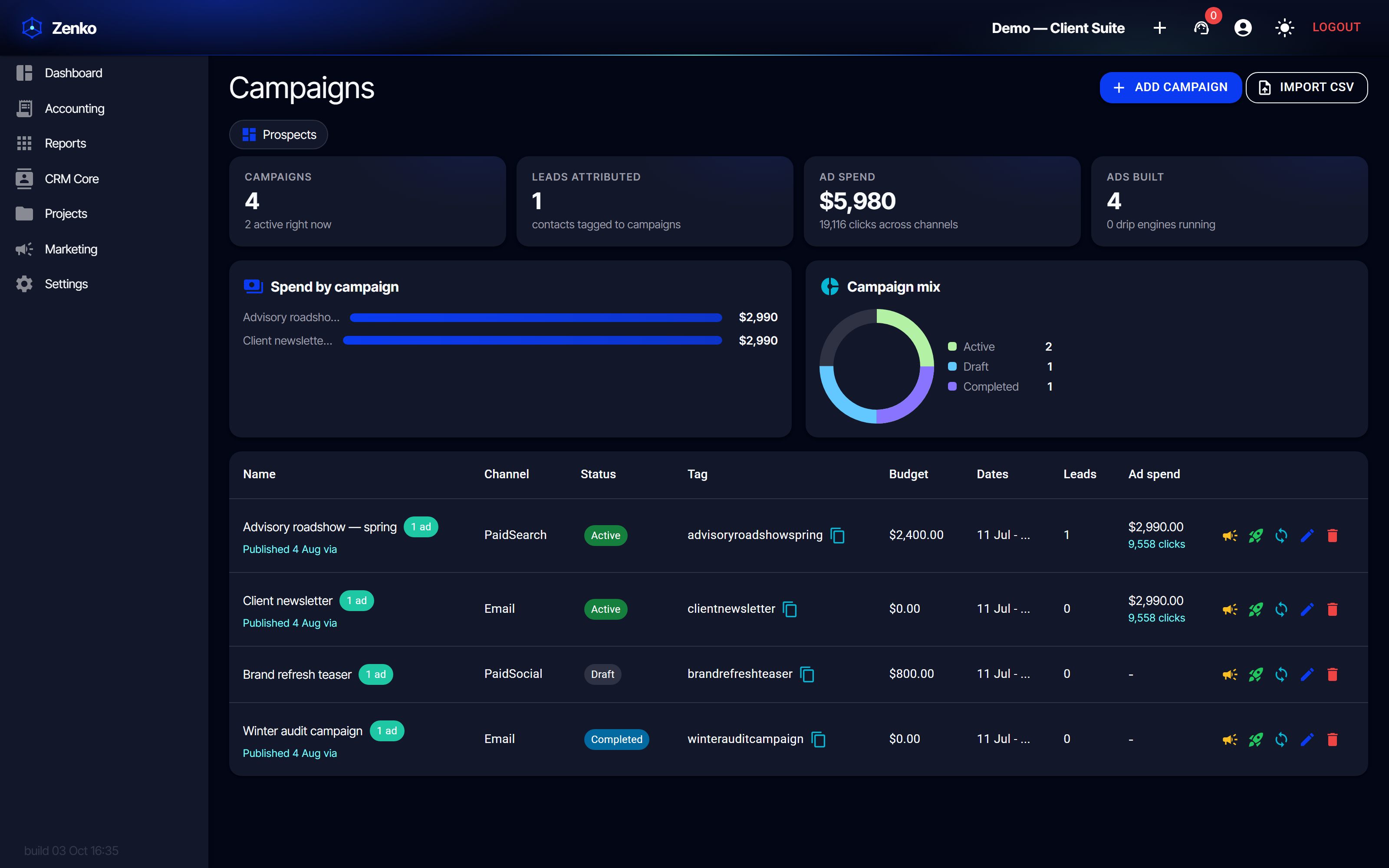Click the '1 ad' badge on Client newsletter
Image resolution: width=1389 pixels, height=868 pixels.
356,601
